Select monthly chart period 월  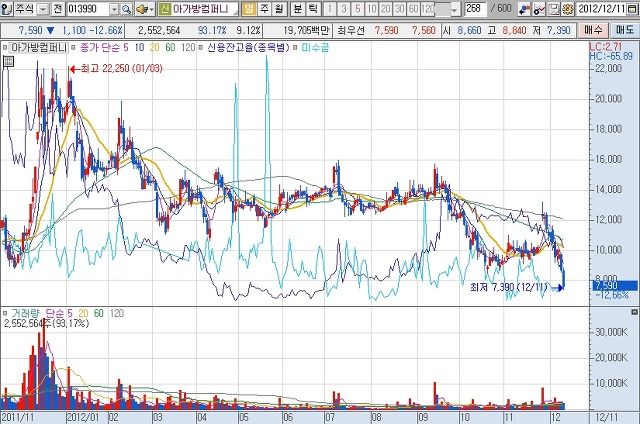coord(278,9)
